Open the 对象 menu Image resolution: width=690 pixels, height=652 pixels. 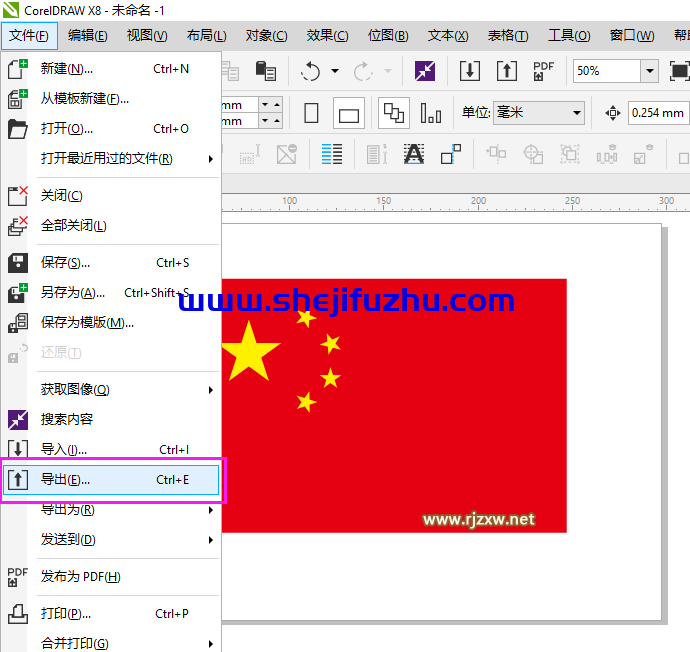pos(266,36)
